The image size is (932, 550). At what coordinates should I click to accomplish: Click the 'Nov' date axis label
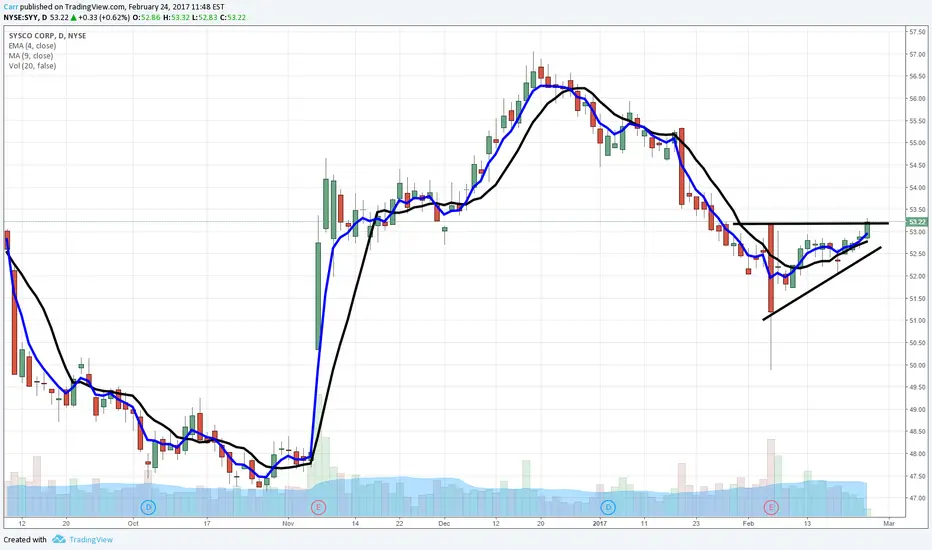pos(288,524)
